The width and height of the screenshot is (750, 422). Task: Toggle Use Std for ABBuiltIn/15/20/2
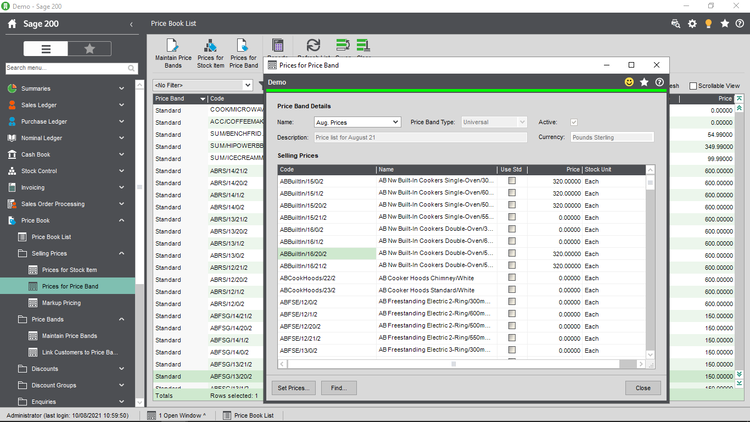[x=512, y=205]
